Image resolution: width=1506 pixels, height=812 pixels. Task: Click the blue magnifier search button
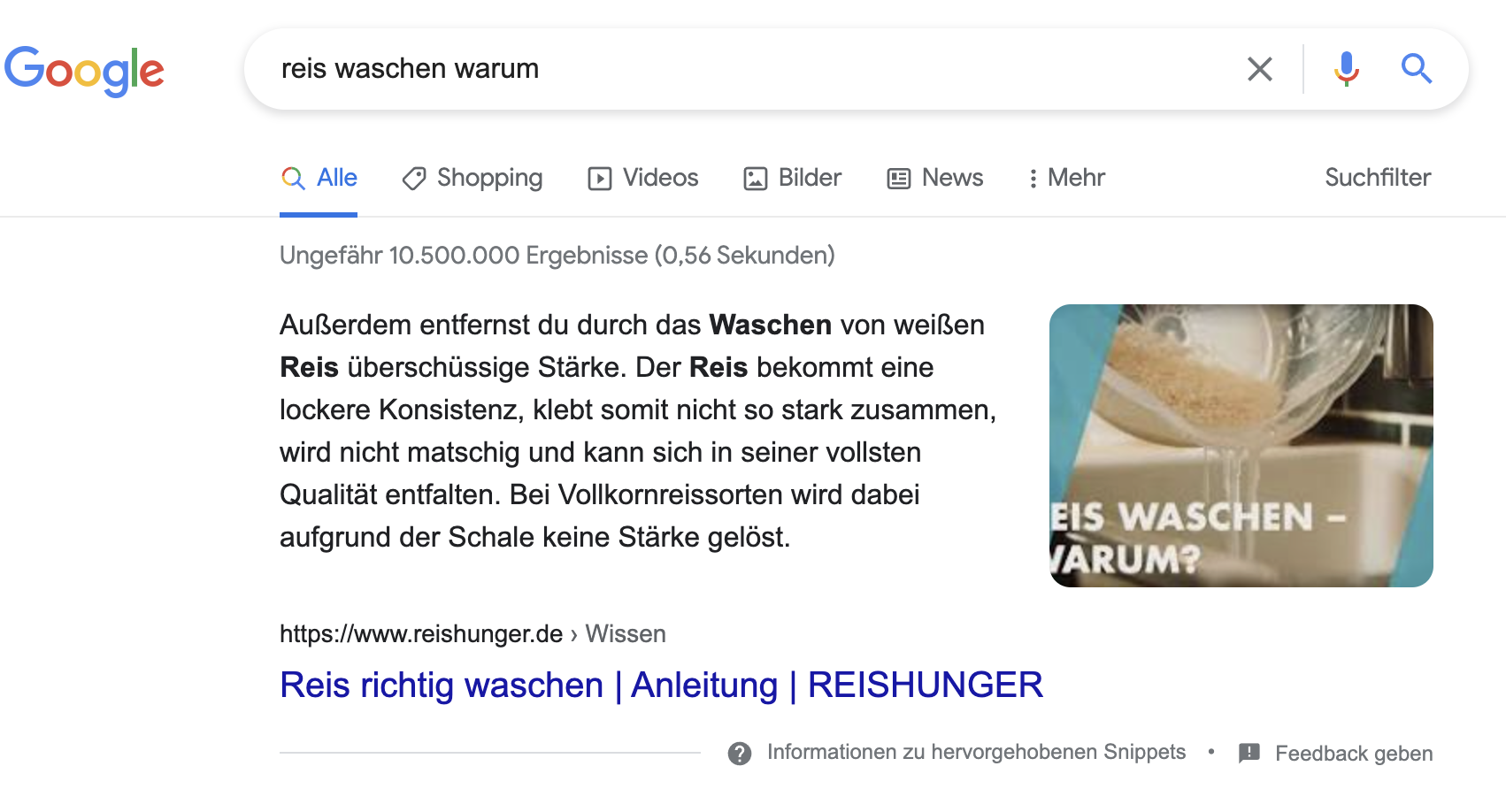[x=1416, y=68]
